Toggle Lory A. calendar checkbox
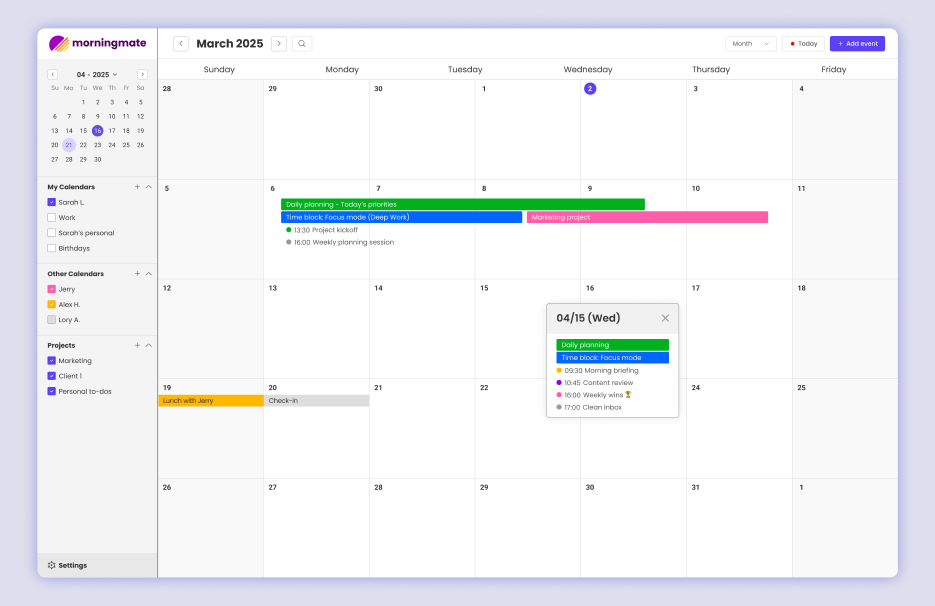 click(x=51, y=320)
